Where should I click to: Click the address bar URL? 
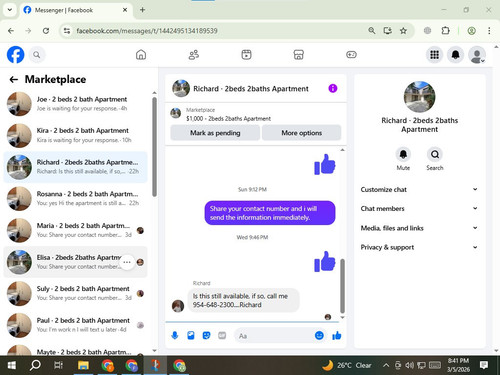[147, 31]
